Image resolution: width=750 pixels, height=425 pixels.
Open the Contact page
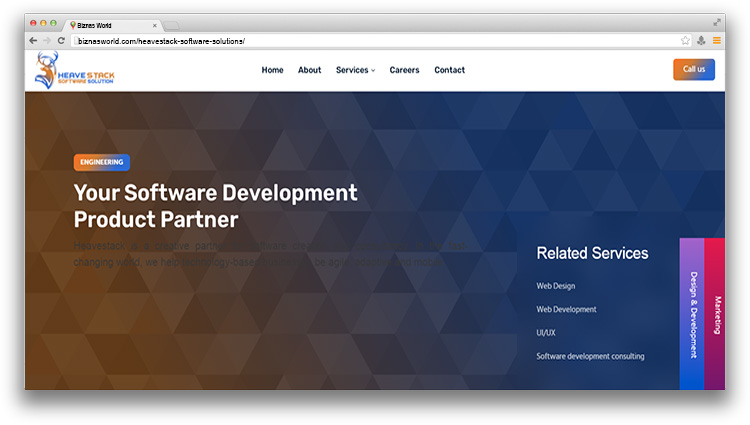coord(450,70)
